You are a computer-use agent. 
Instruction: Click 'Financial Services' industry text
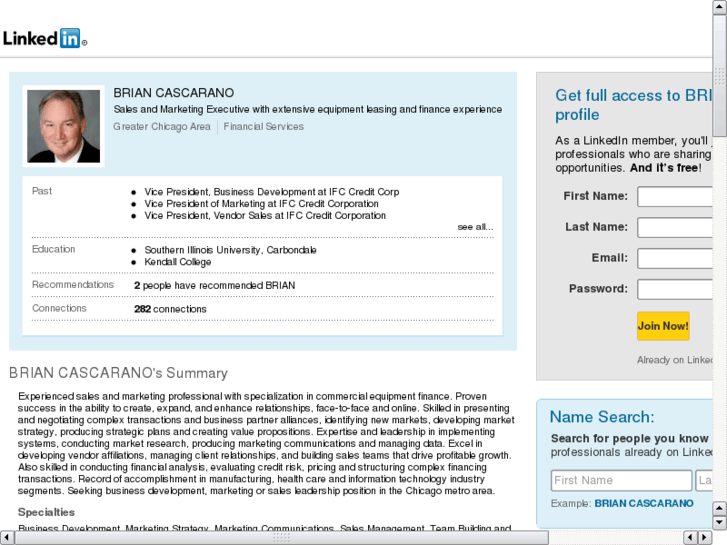pyautogui.click(x=264, y=127)
